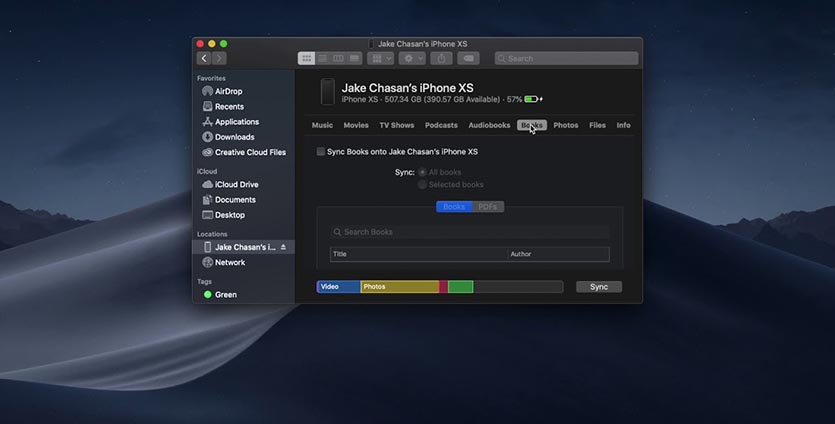835x424 pixels.
Task: Open the gear action menu
Action: [x=412, y=58]
